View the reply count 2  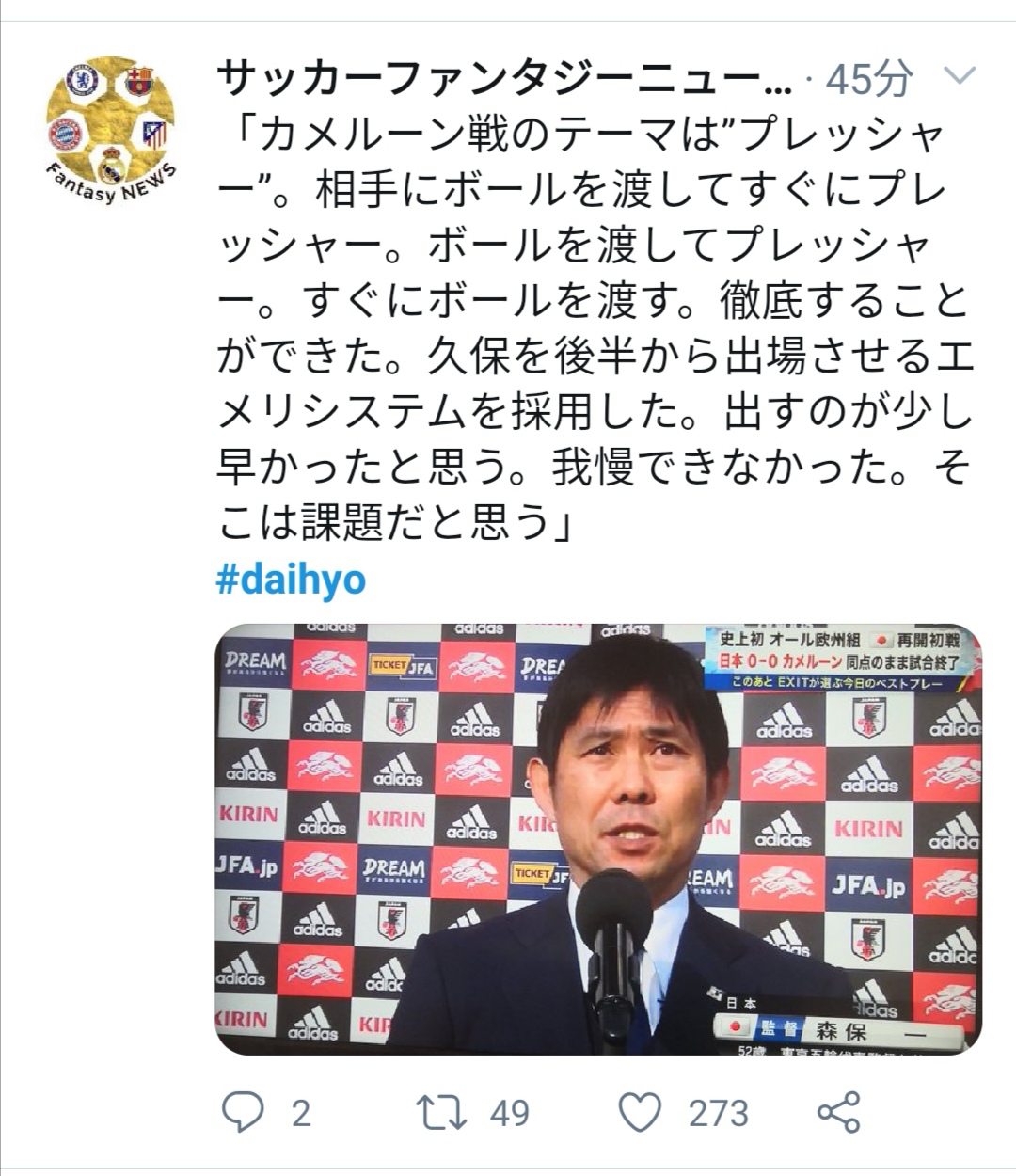(300, 1113)
